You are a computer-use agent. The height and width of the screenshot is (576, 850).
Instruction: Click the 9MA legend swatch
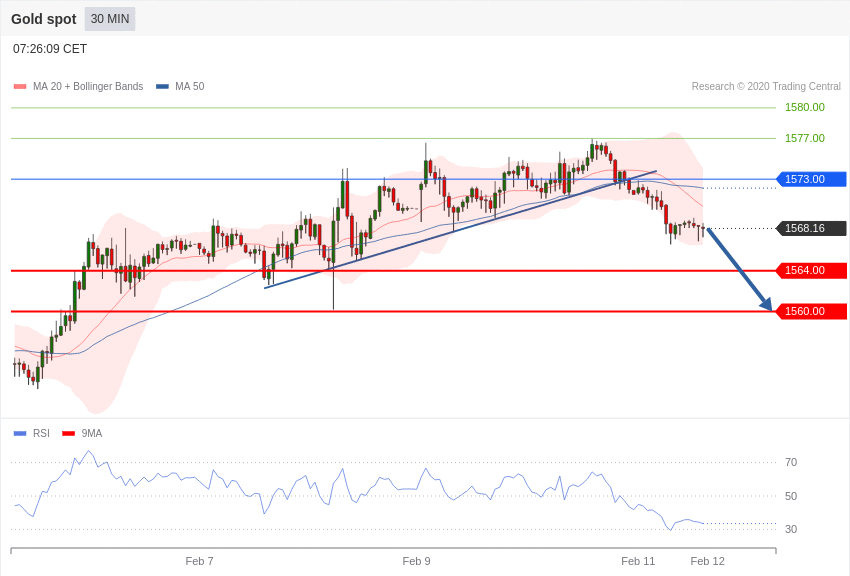(x=68, y=433)
